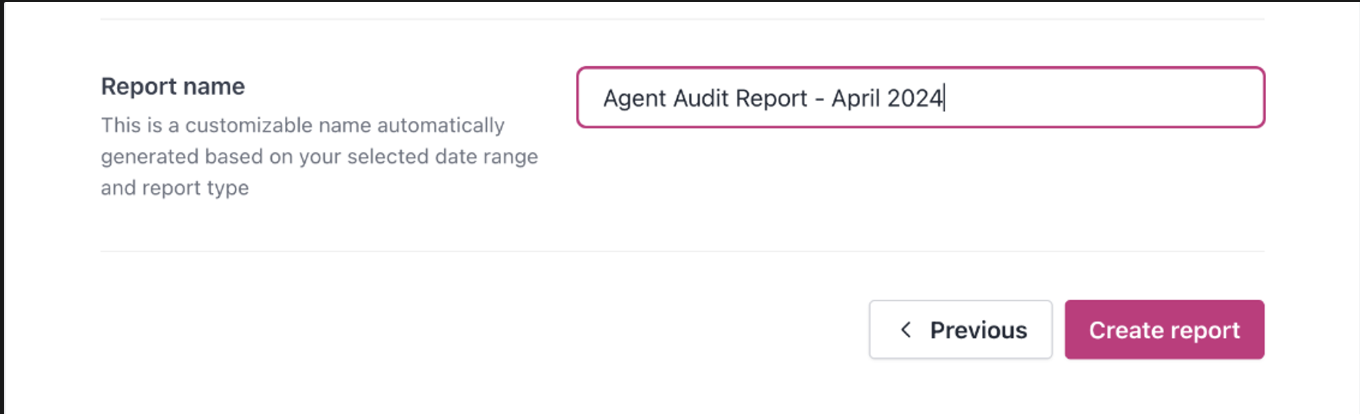Focus the Report name input field
This screenshot has height=414, width=1360.
coord(921,97)
